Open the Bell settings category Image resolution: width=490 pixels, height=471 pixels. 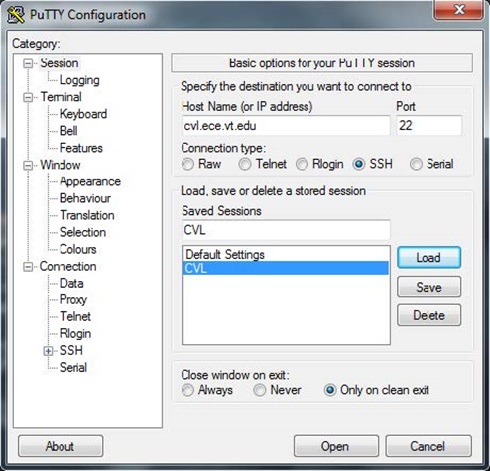click(68, 131)
